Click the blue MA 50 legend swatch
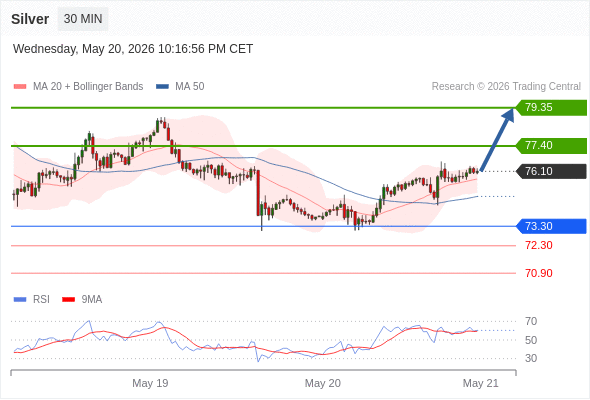590x400 pixels. 162,87
